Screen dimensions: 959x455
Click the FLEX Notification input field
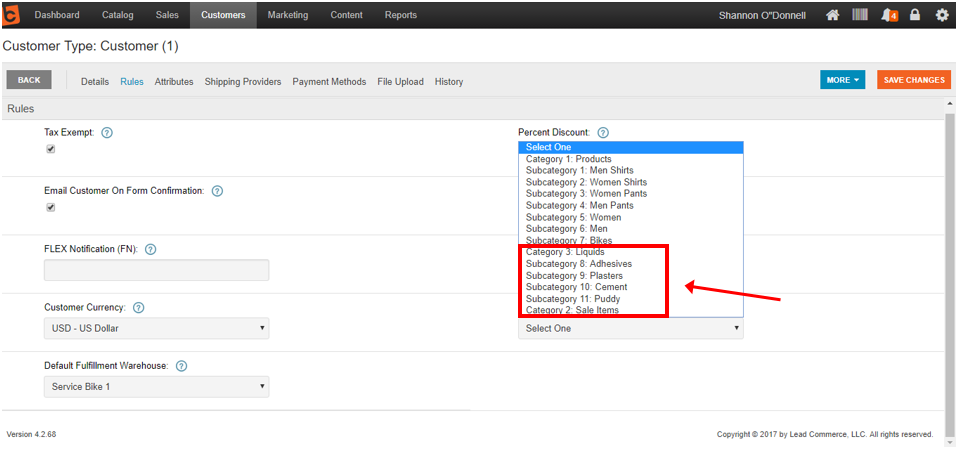click(156, 270)
